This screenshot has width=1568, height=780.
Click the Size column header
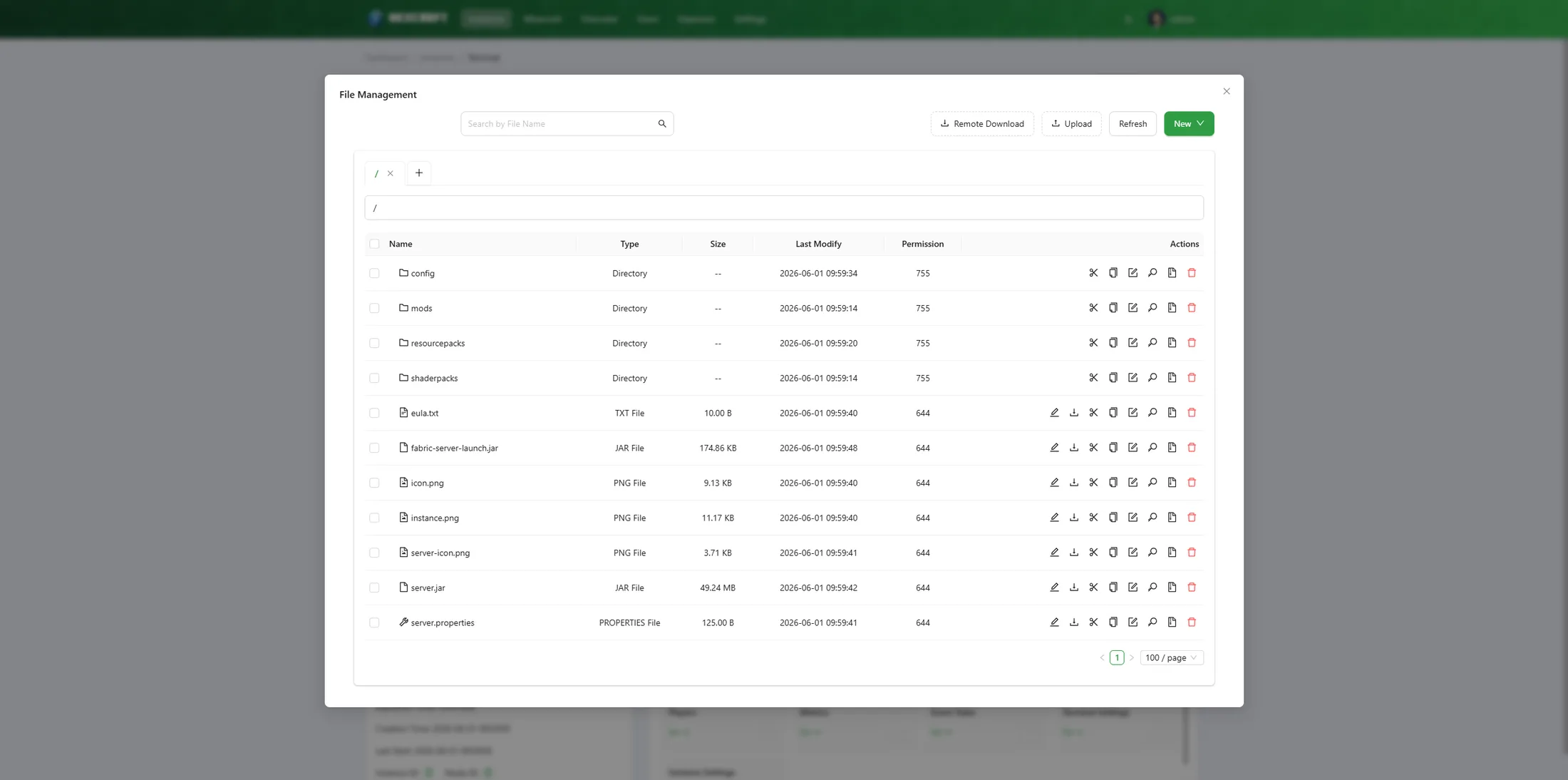click(x=718, y=244)
